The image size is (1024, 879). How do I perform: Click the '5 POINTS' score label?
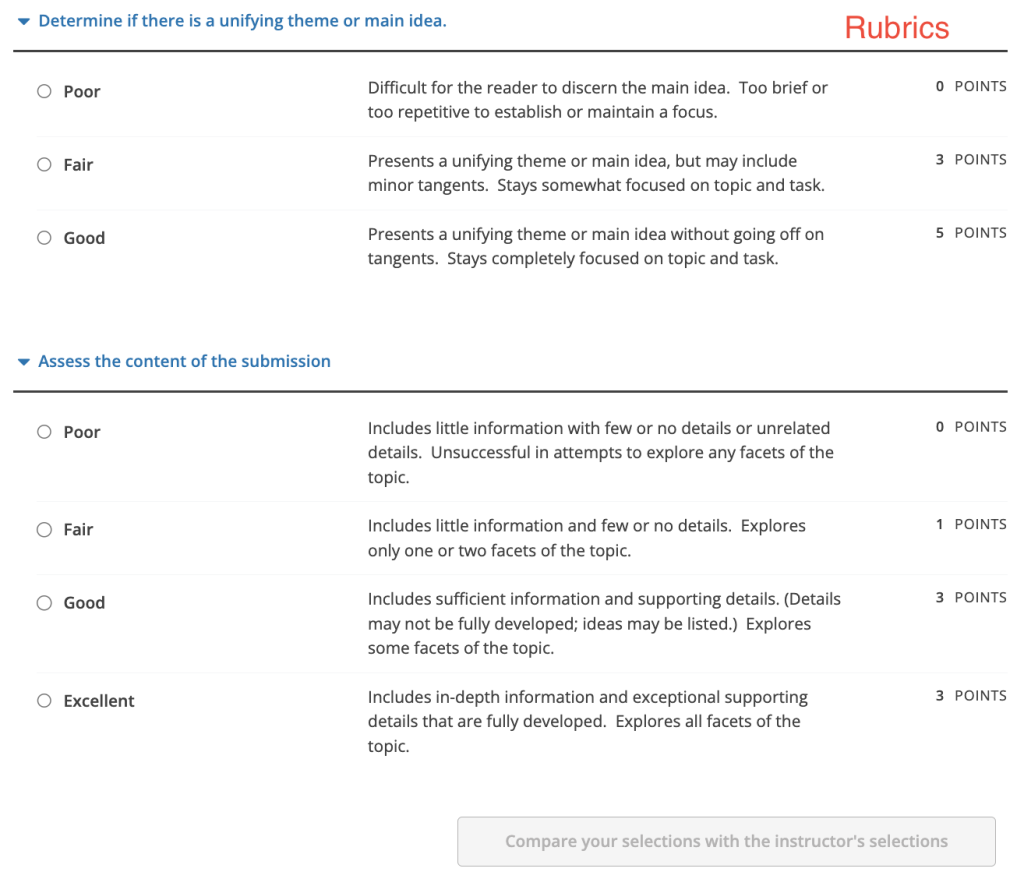tap(971, 233)
